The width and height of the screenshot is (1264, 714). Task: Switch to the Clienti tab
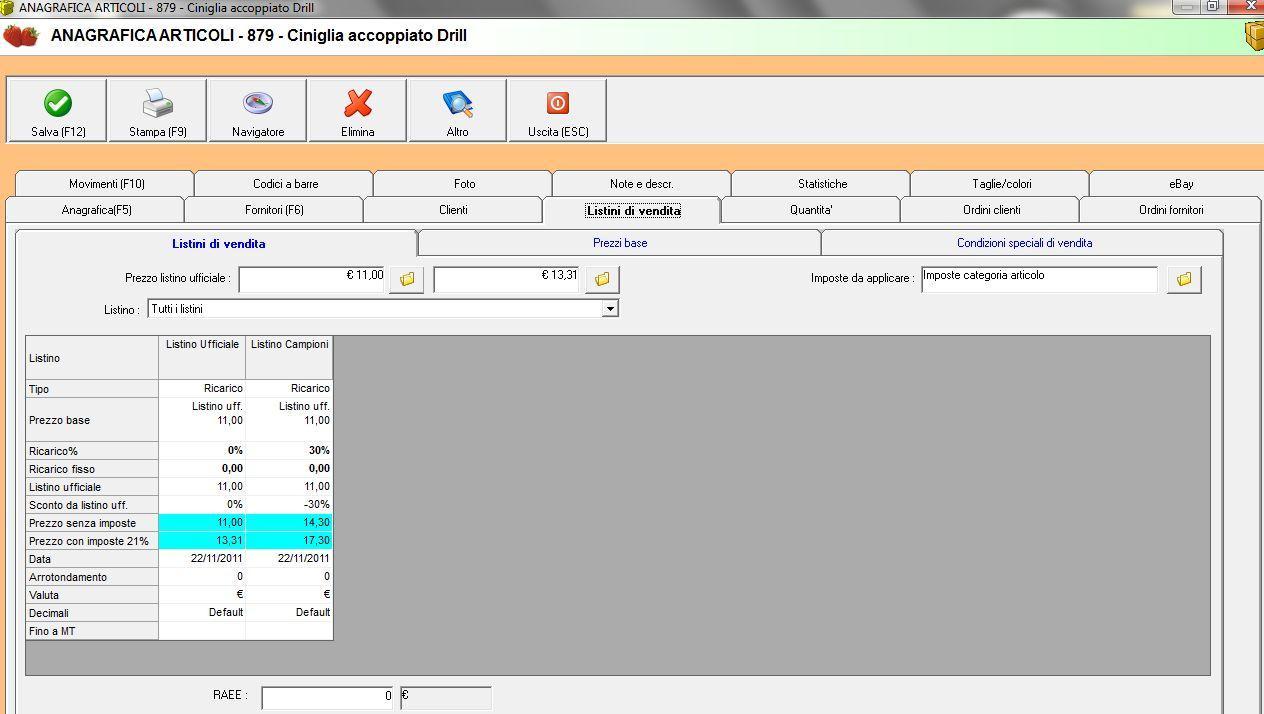[453, 210]
